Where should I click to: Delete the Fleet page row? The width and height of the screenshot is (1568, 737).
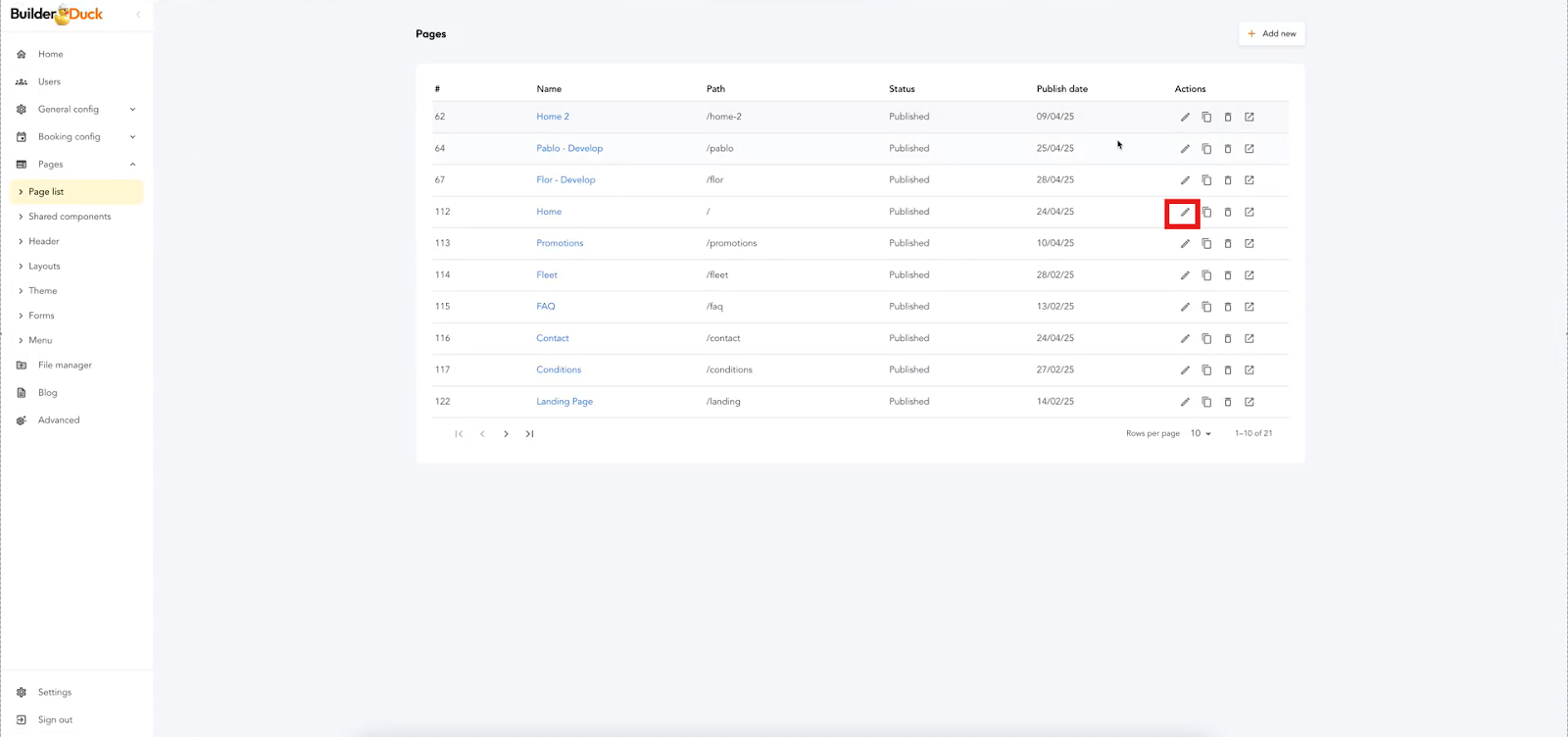1228,275
